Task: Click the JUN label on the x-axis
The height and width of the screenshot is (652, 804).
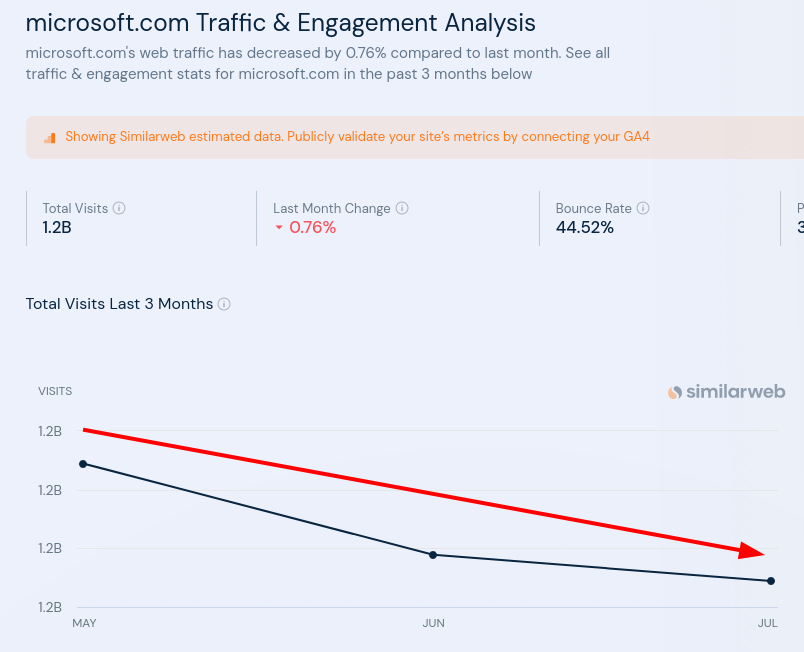Action: (x=433, y=623)
